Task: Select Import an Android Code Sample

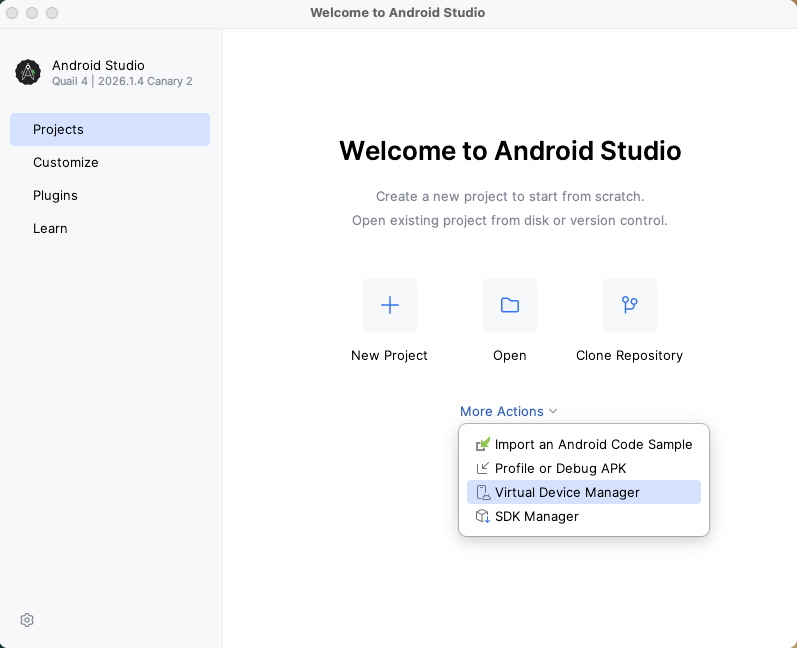Action: point(584,444)
